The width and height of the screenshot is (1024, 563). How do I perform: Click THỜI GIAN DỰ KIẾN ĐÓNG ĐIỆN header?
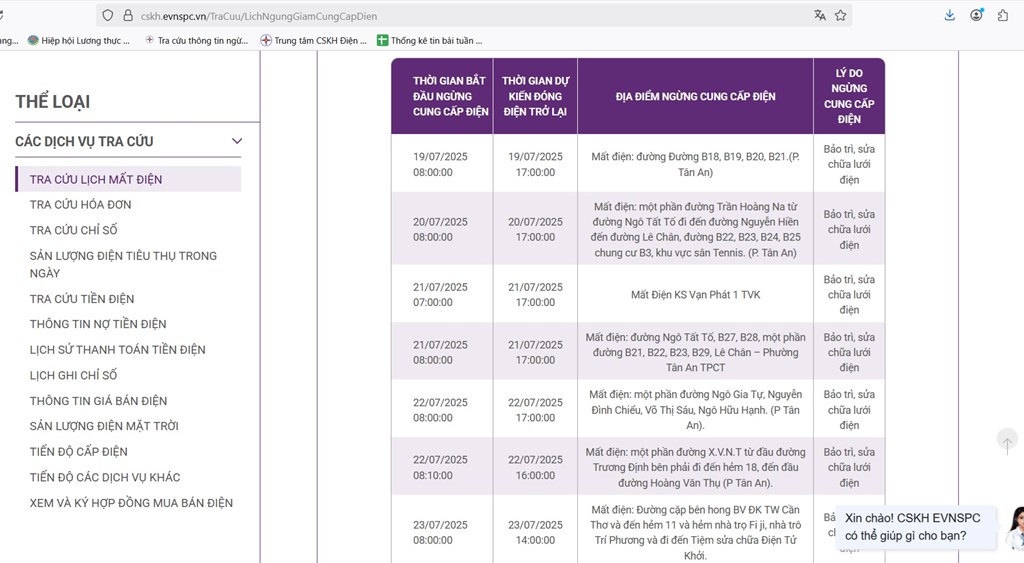(536, 96)
